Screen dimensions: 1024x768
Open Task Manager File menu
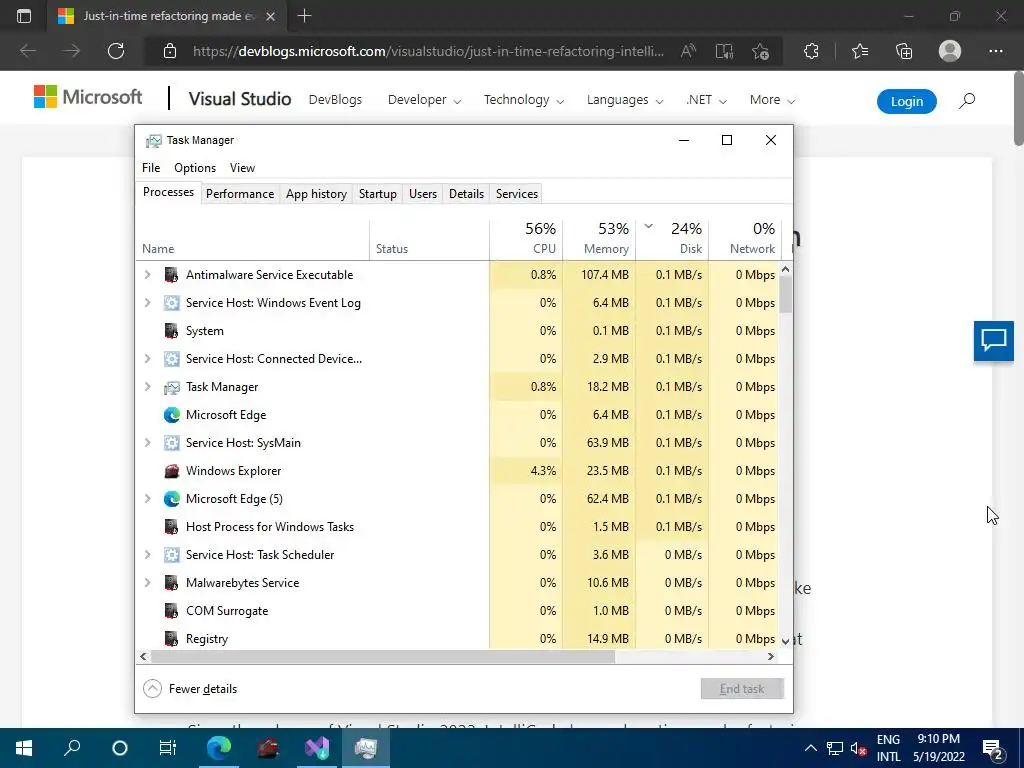[151, 168]
